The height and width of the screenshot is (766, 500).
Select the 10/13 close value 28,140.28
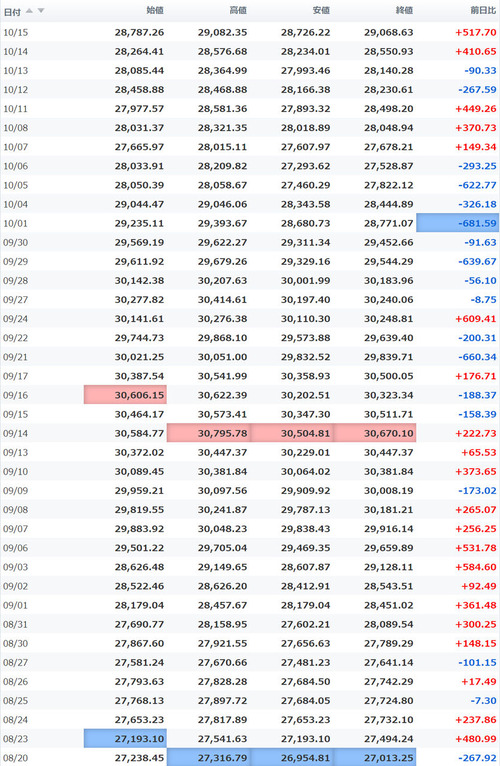389,71
